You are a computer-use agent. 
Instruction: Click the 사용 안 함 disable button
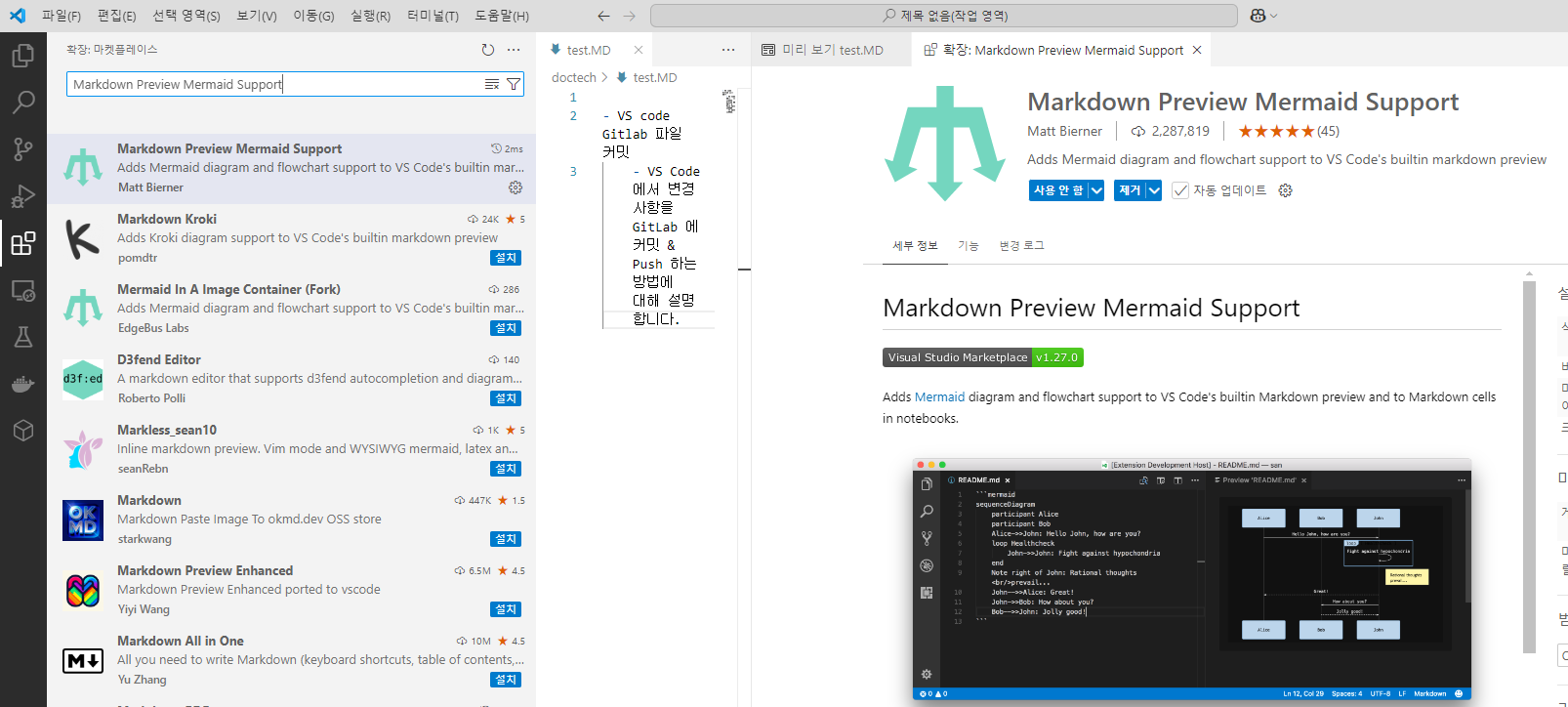pyautogui.click(x=1058, y=190)
